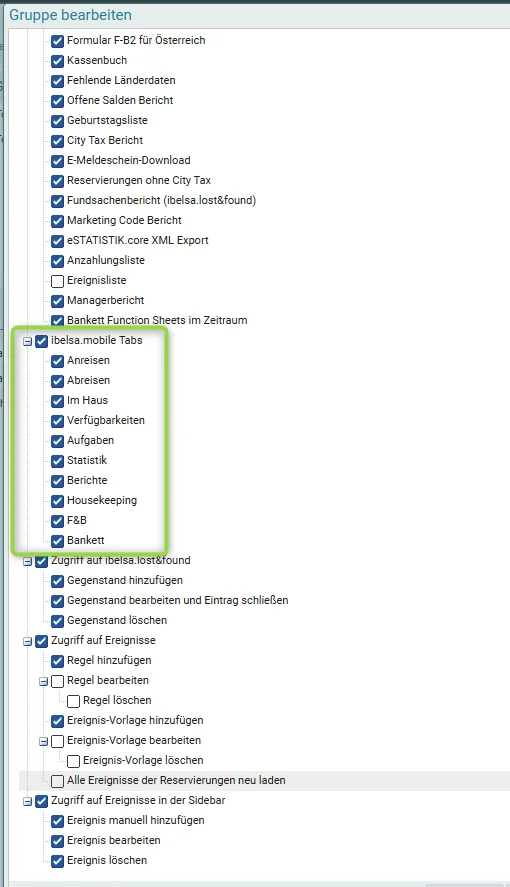This screenshot has height=887, width=510.
Task: Uncheck the Verfügbarkeiten checkbox
Action: [x=57, y=421]
